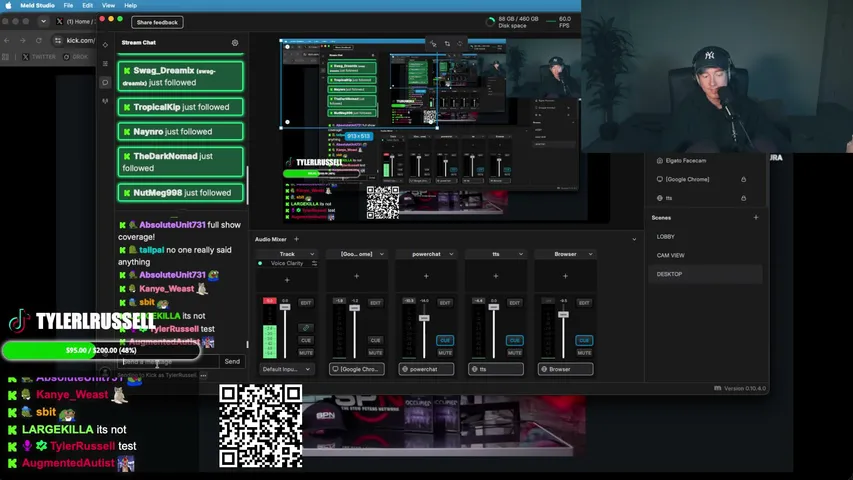Focus the send a message input field

[x=169, y=361]
